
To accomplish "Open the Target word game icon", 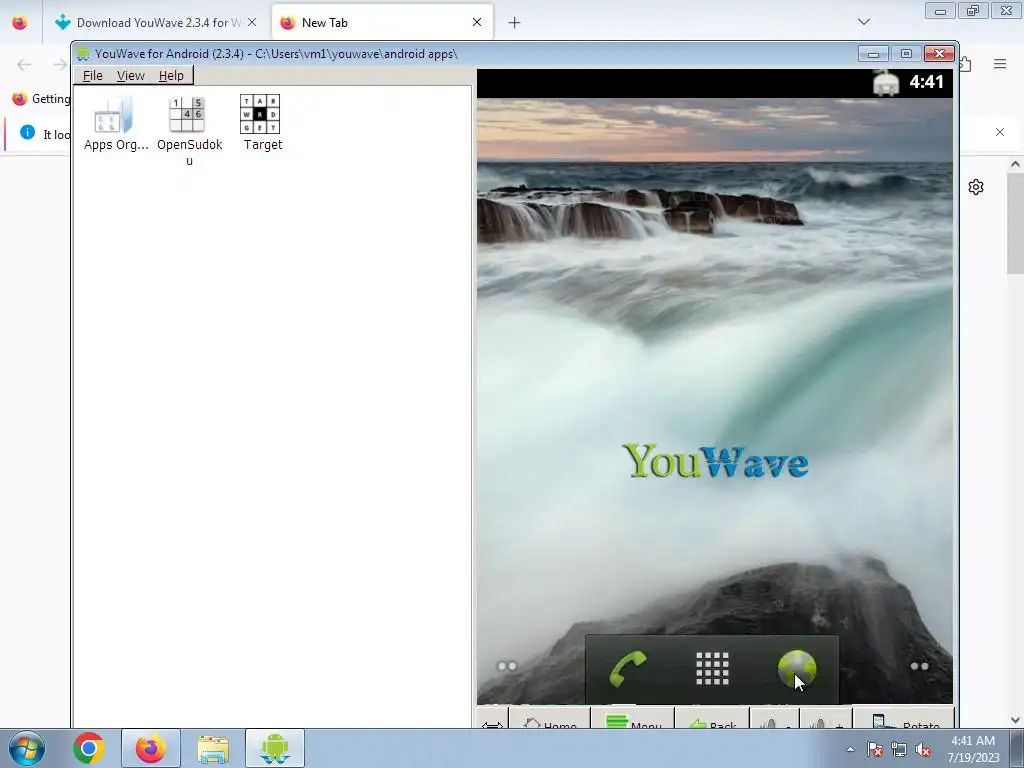I will pyautogui.click(x=261, y=123).
